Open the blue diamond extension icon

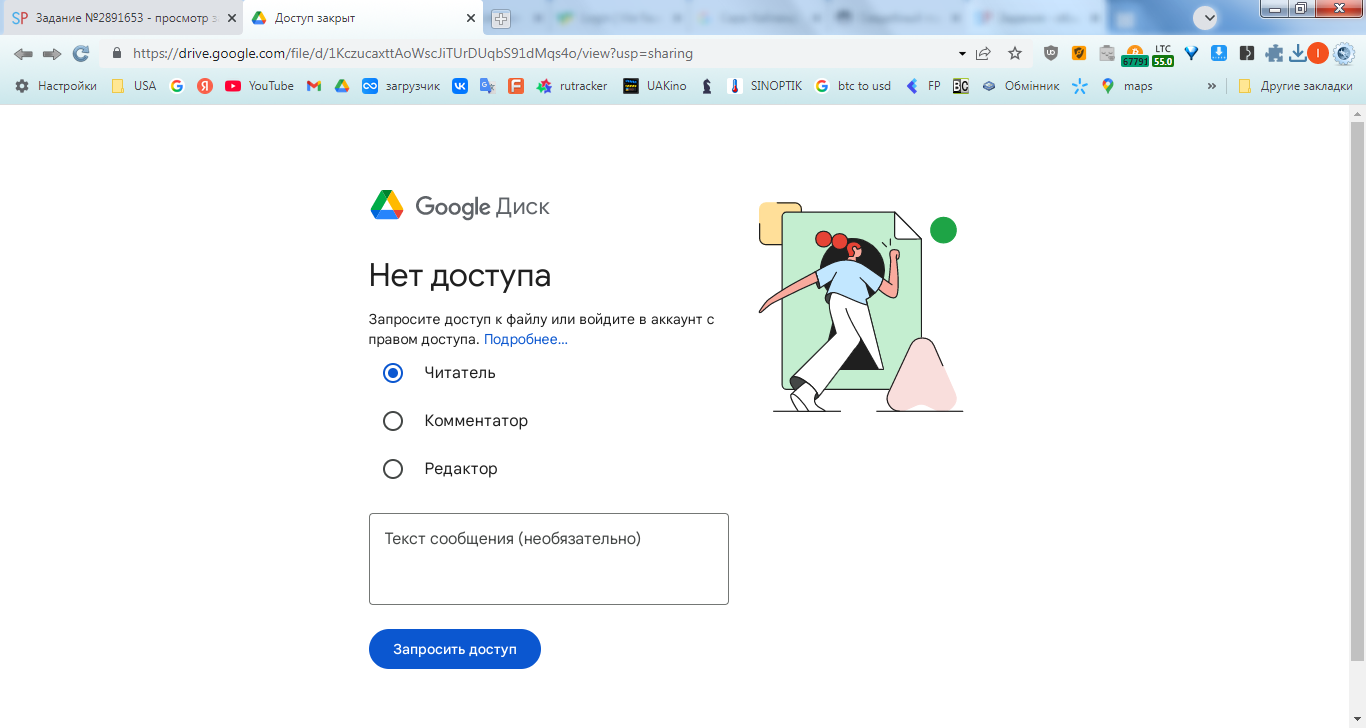(1191, 53)
